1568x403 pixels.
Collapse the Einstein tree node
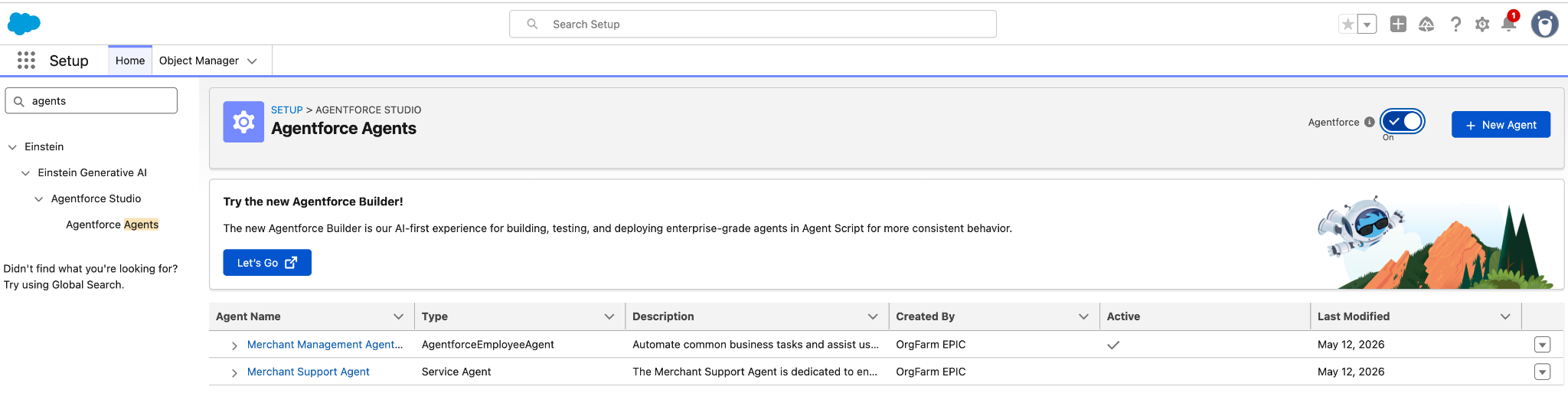(x=12, y=147)
